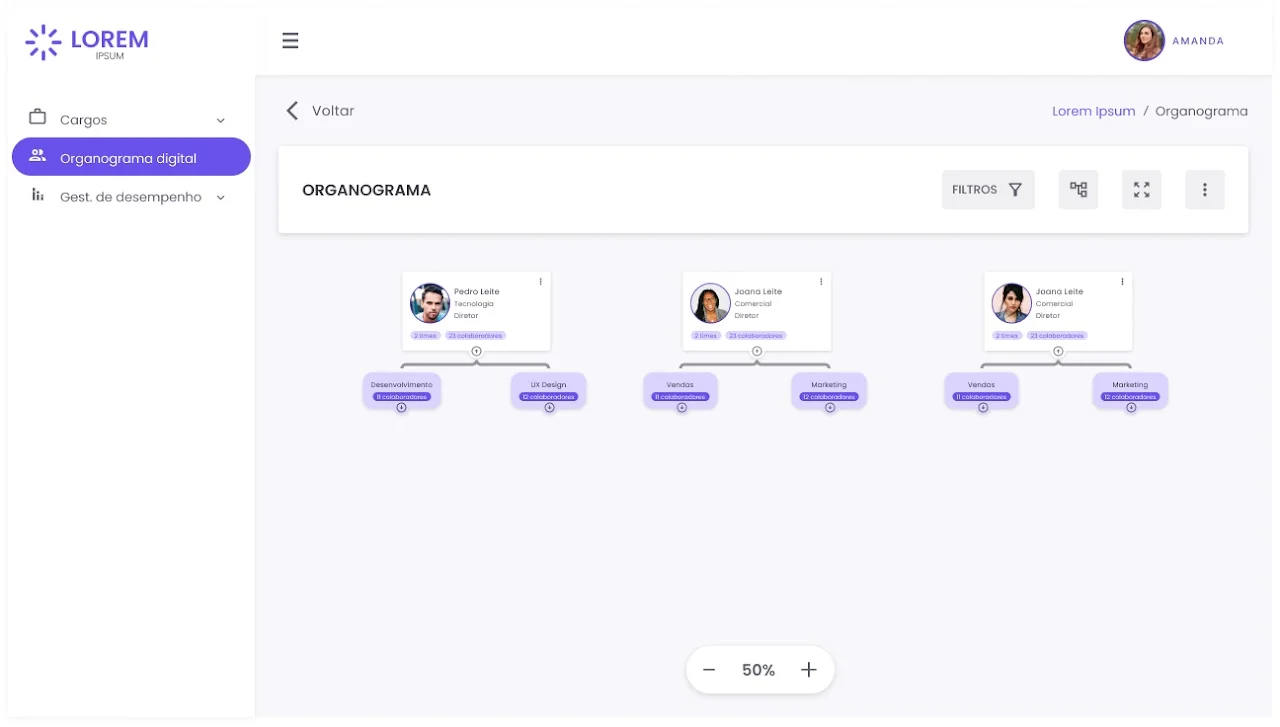Open the FILTROS filter button

click(988, 189)
